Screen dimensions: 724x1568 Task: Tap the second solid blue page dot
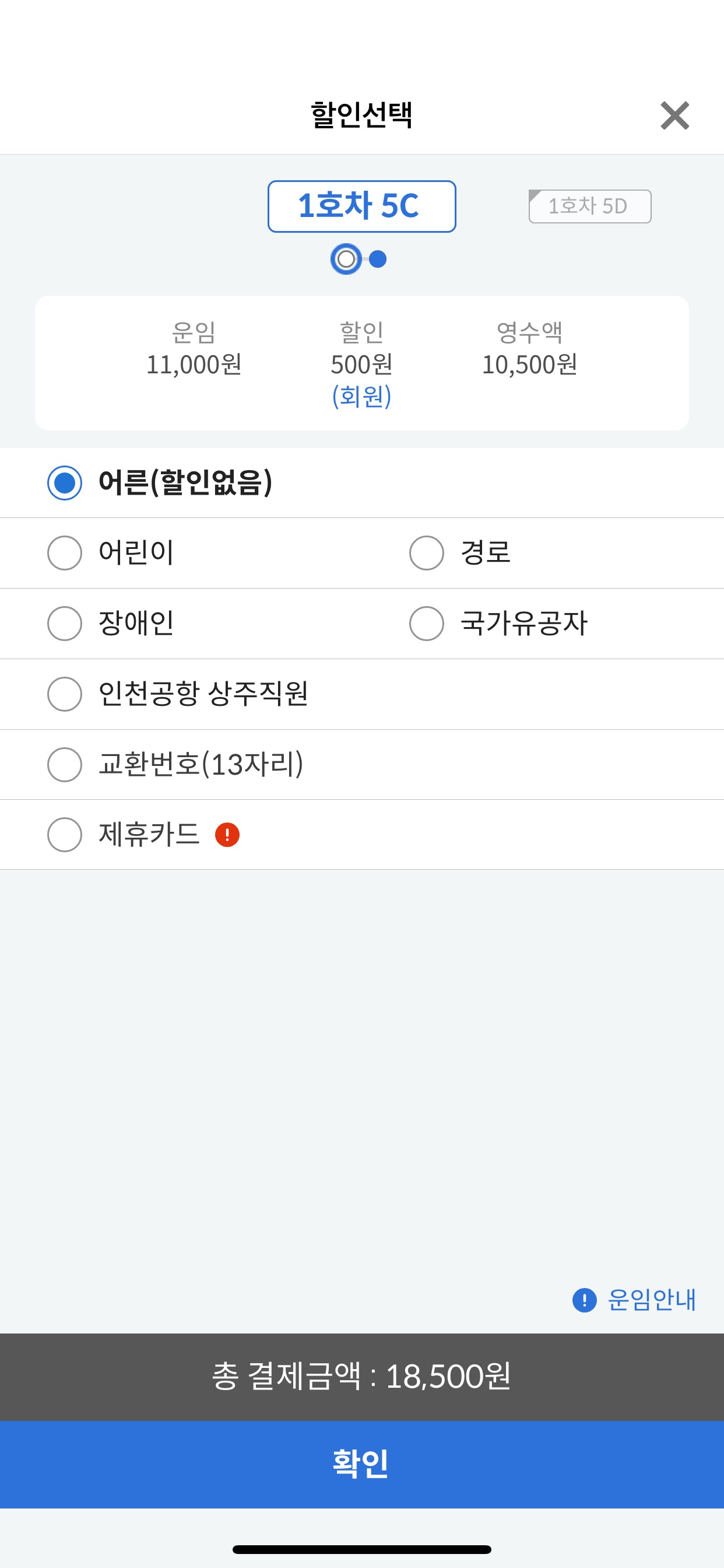coord(378,260)
